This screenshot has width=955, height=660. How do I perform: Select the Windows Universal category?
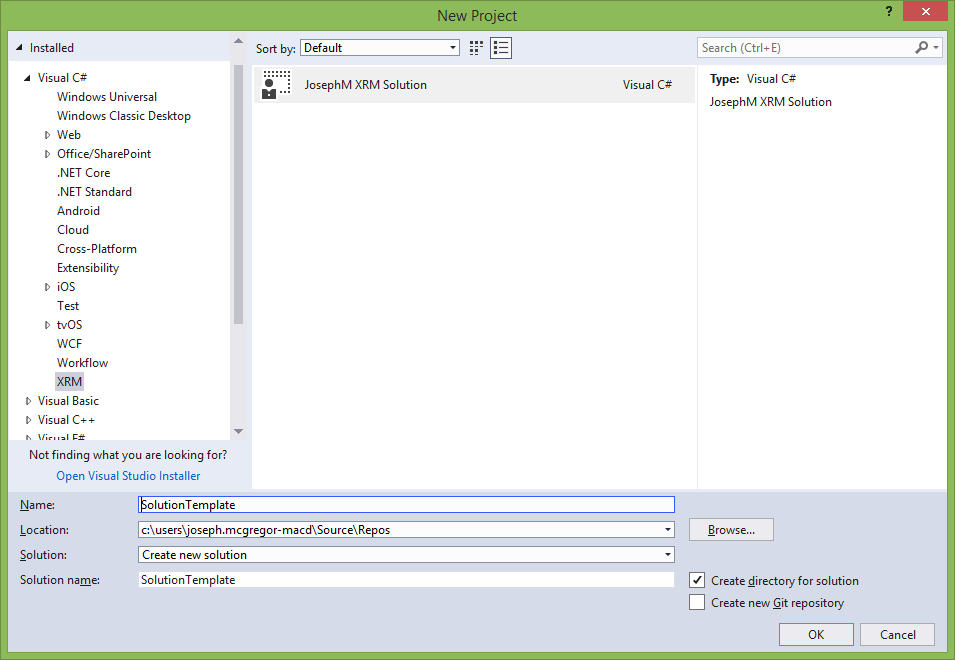tap(106, 97)
